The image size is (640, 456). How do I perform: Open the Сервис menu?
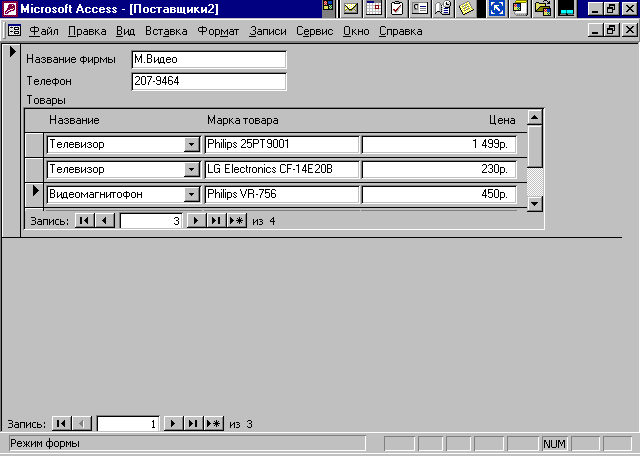[x=314, y=31]
